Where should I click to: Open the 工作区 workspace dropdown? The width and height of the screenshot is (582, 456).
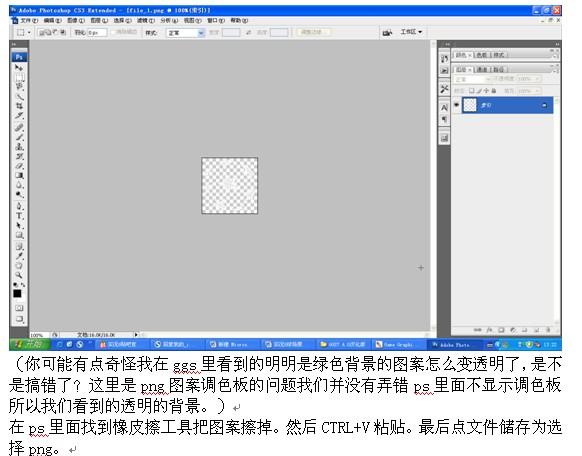[x=411, y=32]
